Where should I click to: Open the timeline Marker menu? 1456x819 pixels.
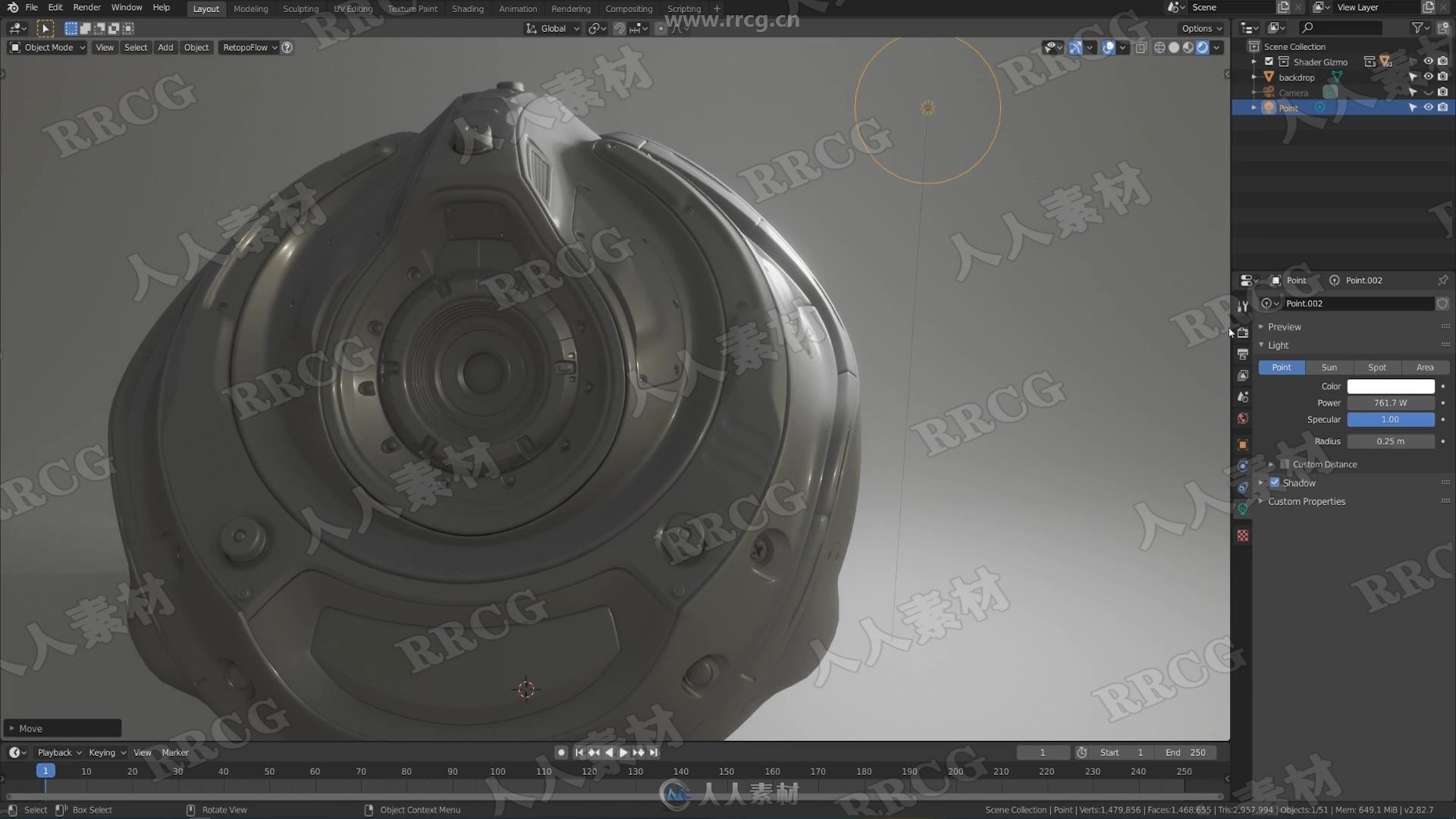click(x=175, y=752)
